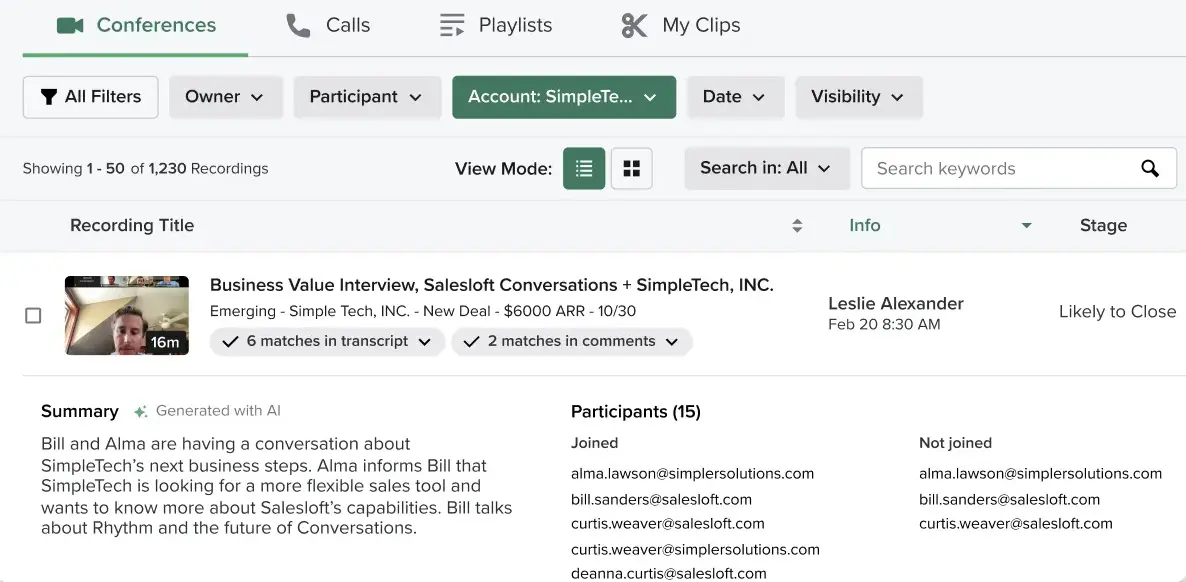Switch to list view mode

(584, 168)
